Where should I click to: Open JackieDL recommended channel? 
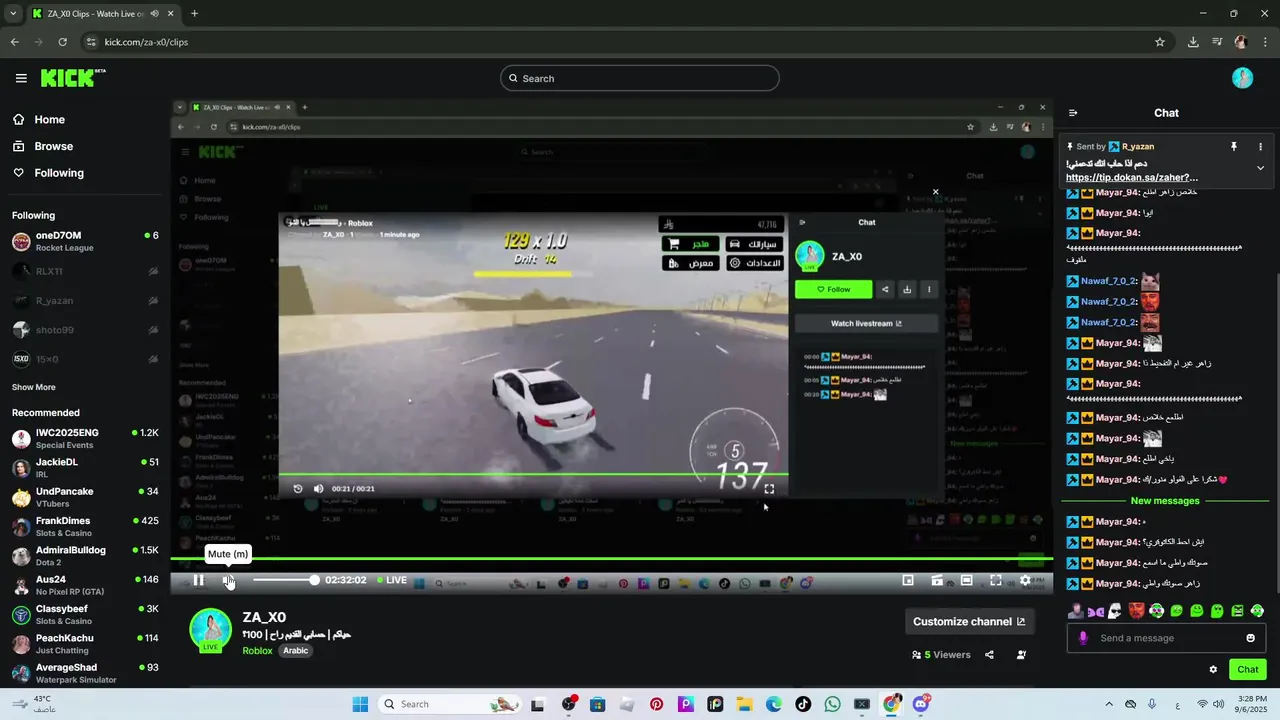(85, 467)
